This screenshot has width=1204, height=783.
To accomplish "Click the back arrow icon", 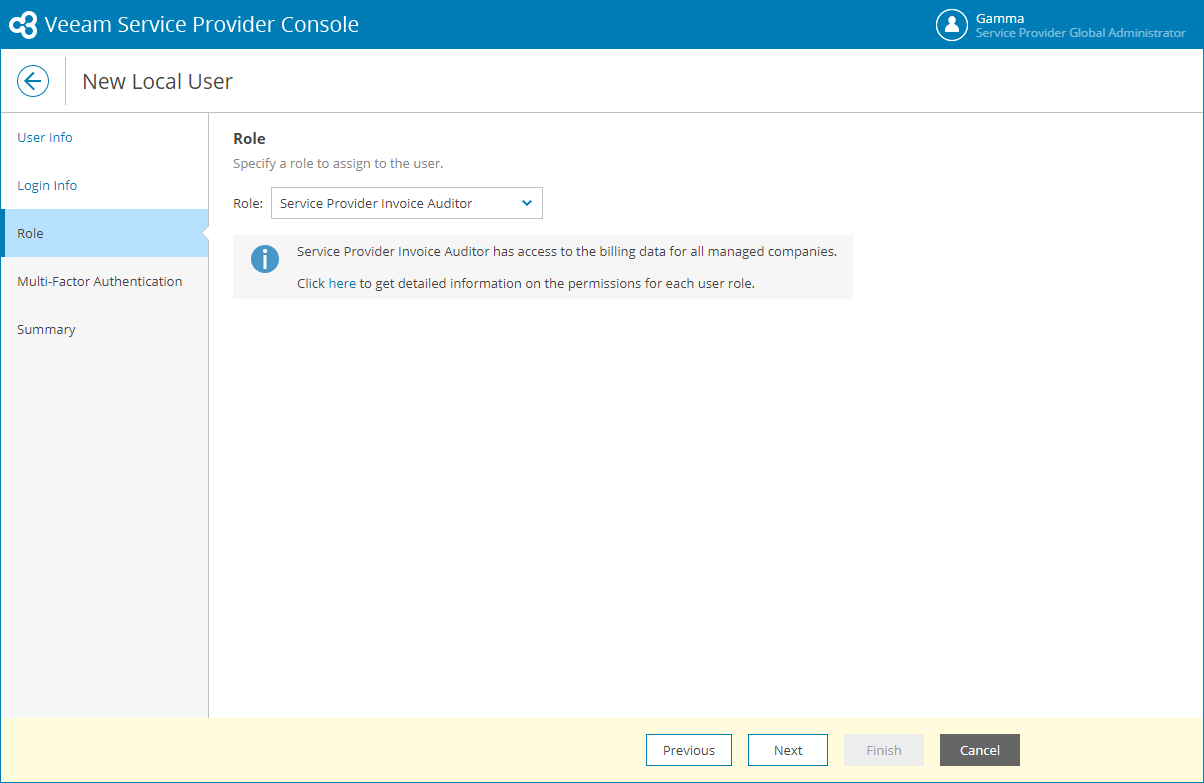I will 33,81.
